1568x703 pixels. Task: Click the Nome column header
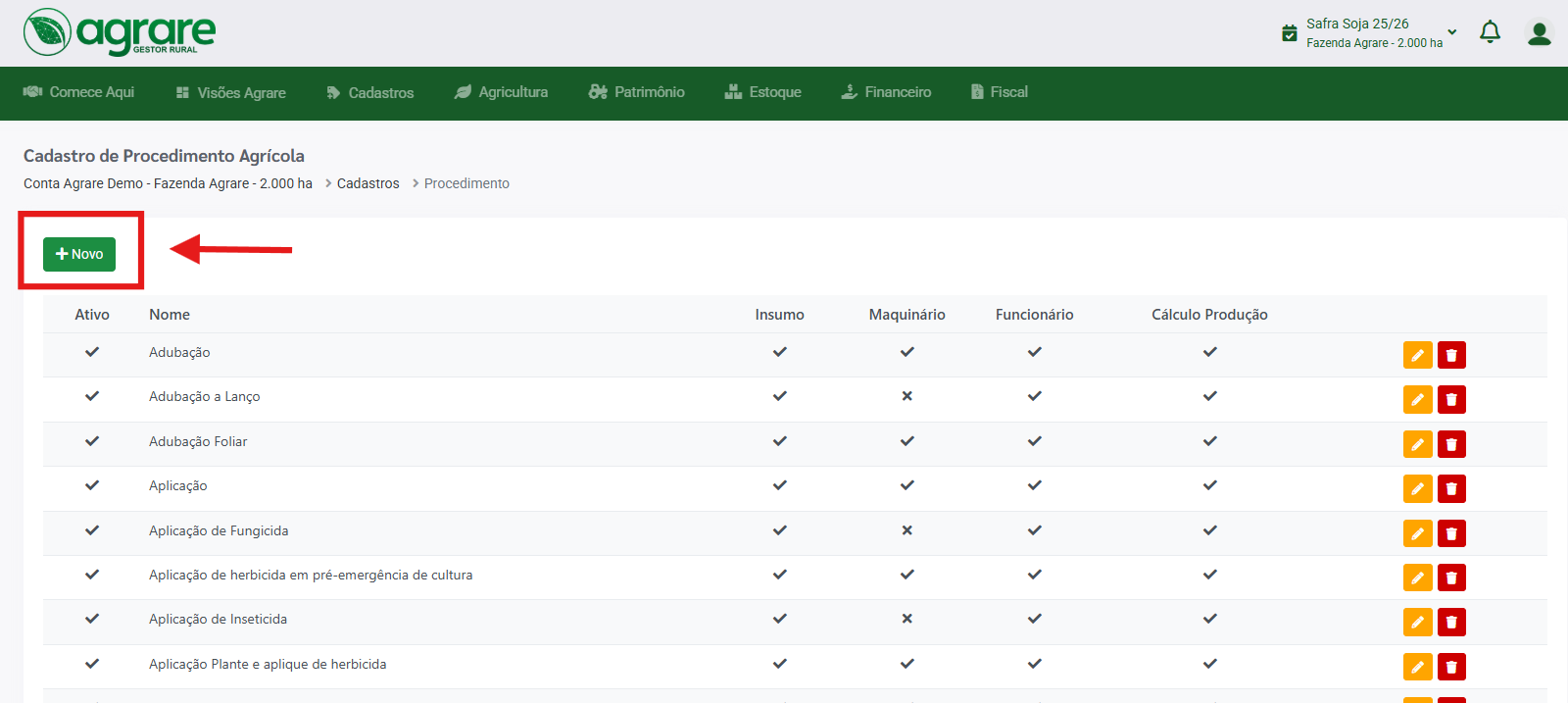pos(170,315)
